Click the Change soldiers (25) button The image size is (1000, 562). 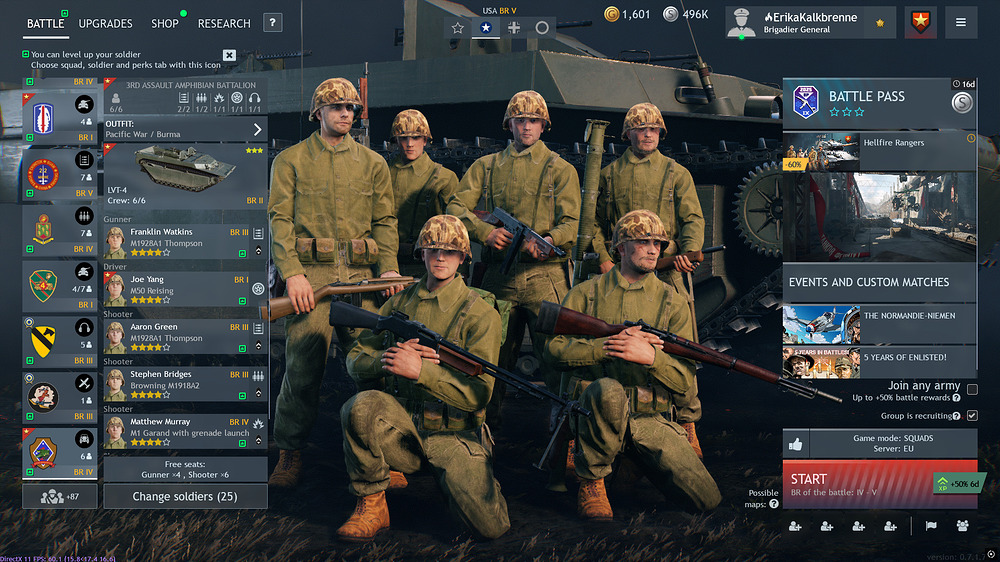[x=185, y=496]
